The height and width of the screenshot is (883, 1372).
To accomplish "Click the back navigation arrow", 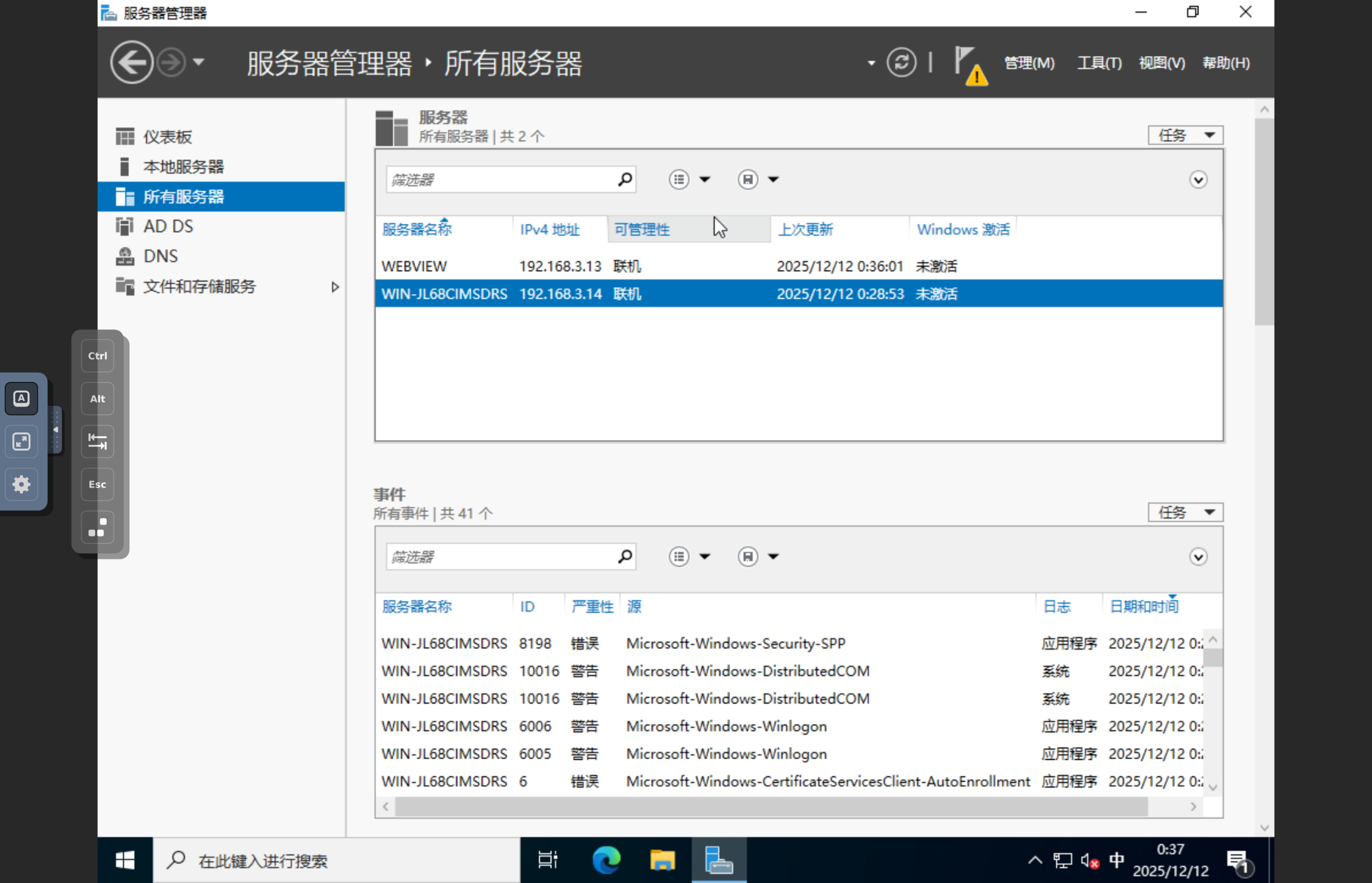I will pos(132,62).
